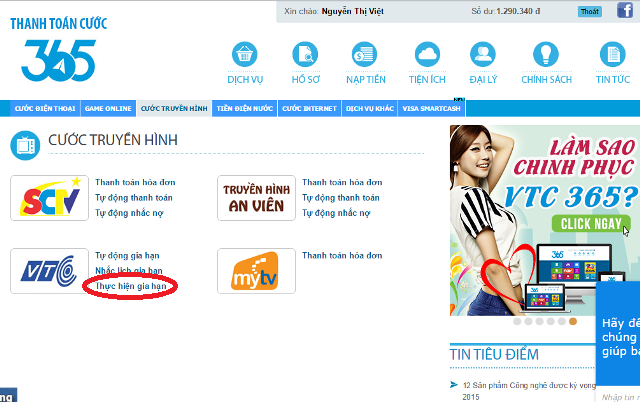640x402 pixels.
Task: Select the Cước truyền hình tab
Action: (x=174, y=109)
